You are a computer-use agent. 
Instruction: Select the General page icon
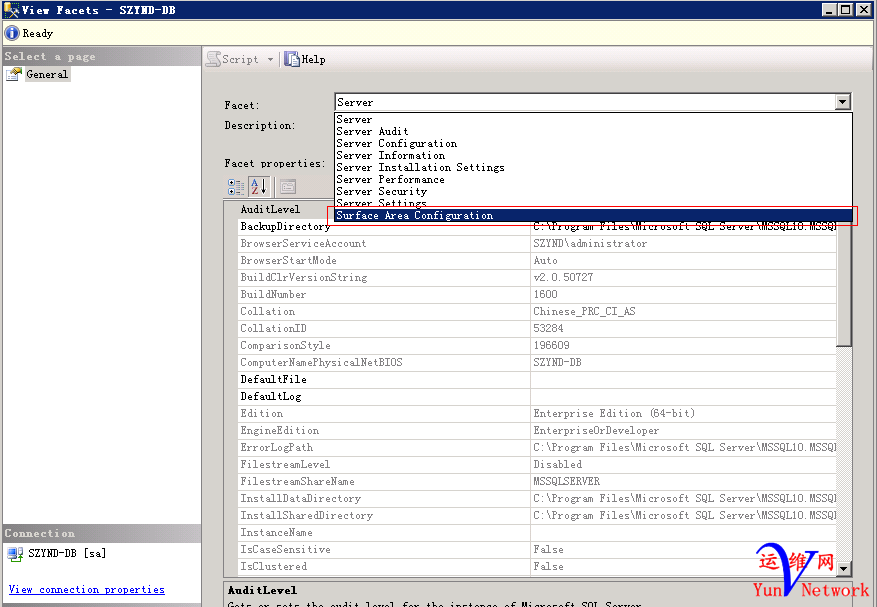(14, 74)
